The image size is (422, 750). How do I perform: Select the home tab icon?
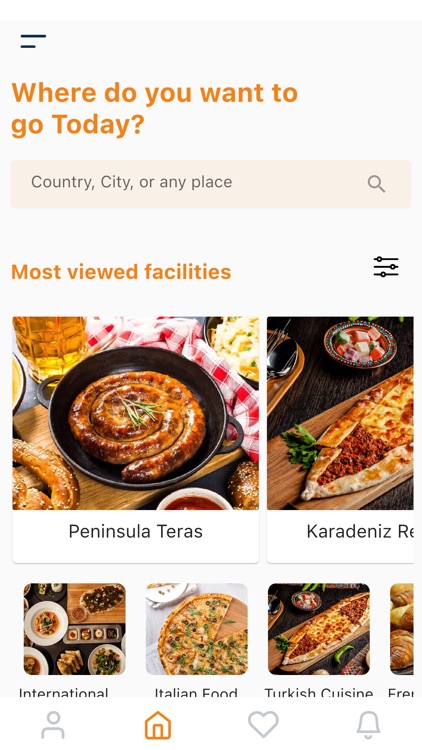pyautogui.click(x=158, y=725)
